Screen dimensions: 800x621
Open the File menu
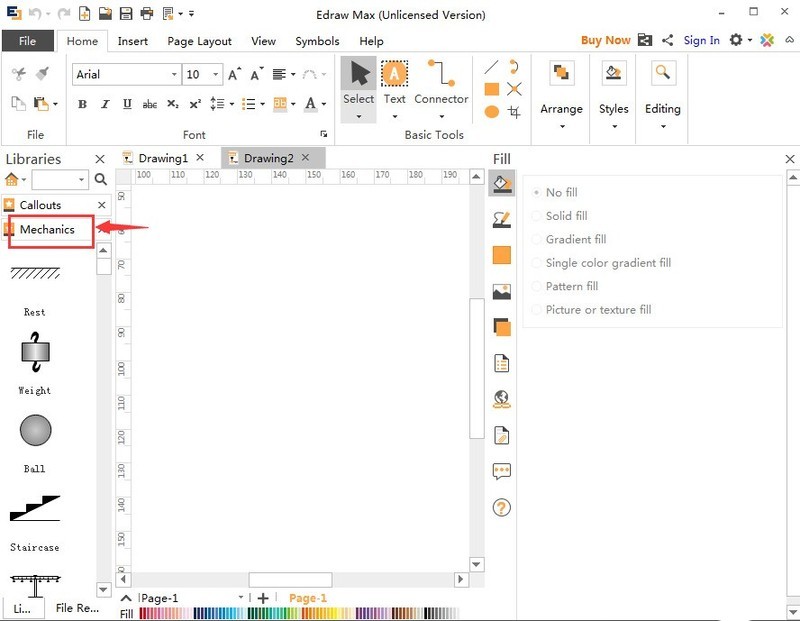(x=28, y=41)
